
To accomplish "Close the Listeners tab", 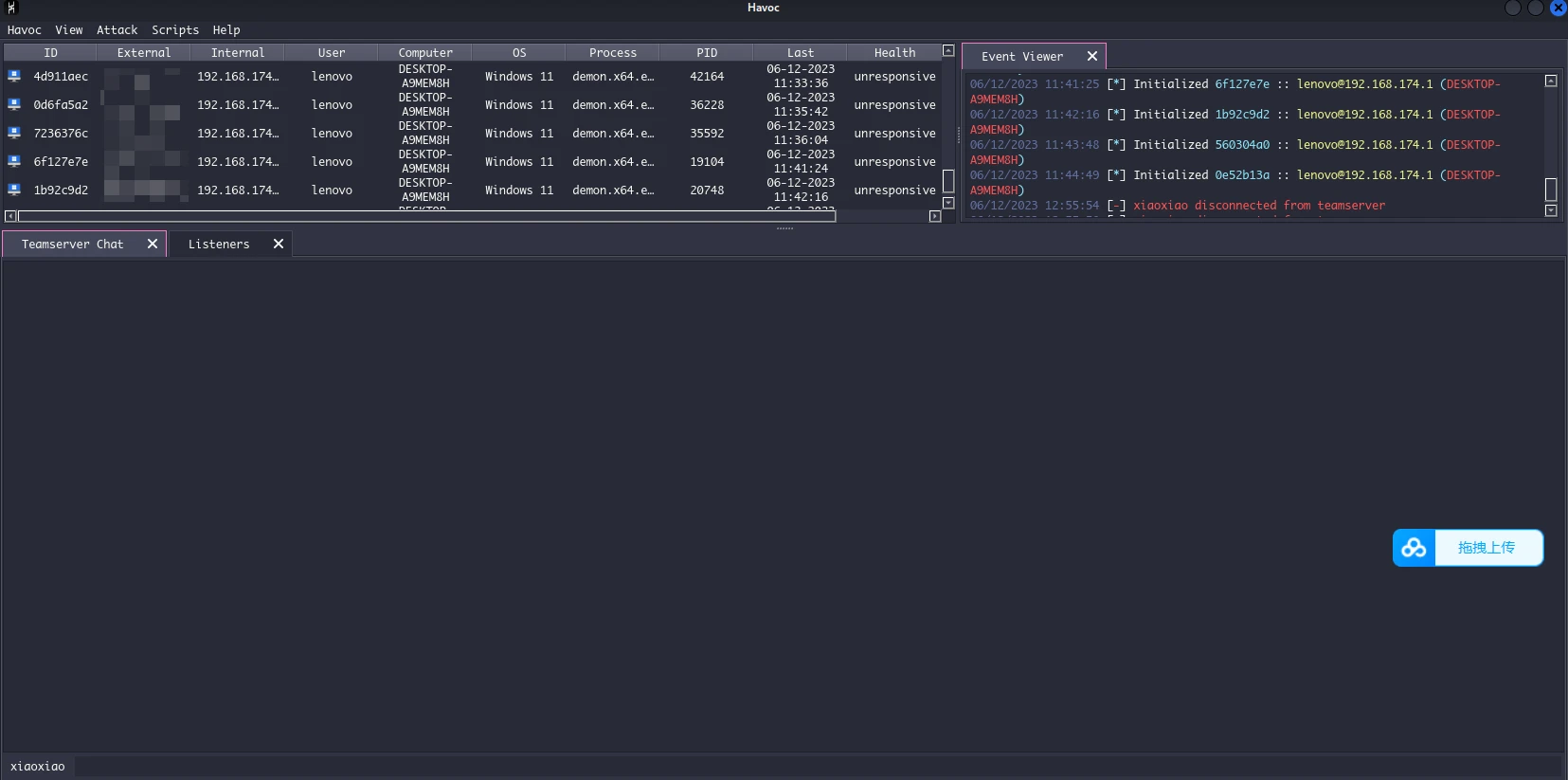I will 279,244.
